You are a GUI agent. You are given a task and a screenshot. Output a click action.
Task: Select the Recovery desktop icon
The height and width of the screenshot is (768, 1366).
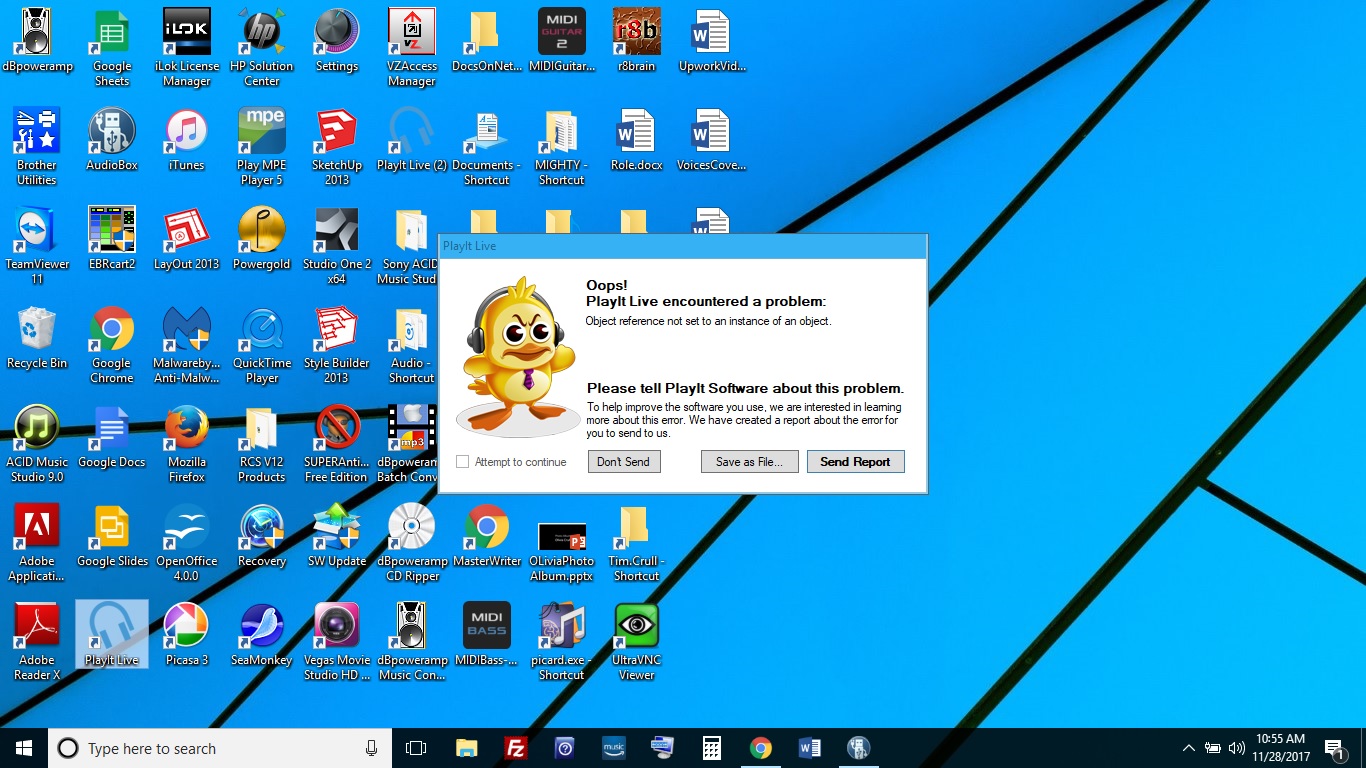(262, 536)
